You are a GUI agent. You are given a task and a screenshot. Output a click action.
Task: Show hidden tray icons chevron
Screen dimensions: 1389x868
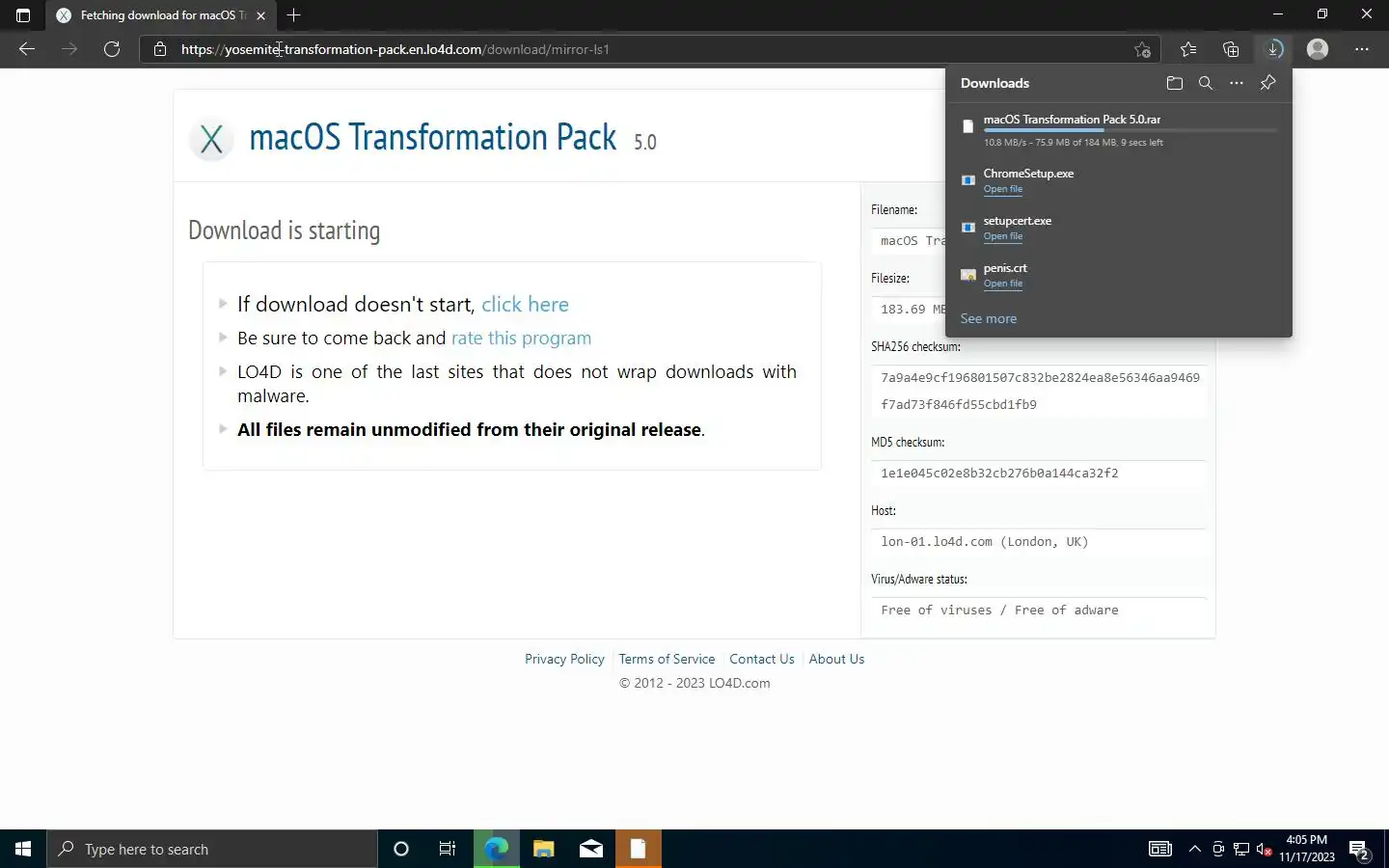(x=1195, y=849)
